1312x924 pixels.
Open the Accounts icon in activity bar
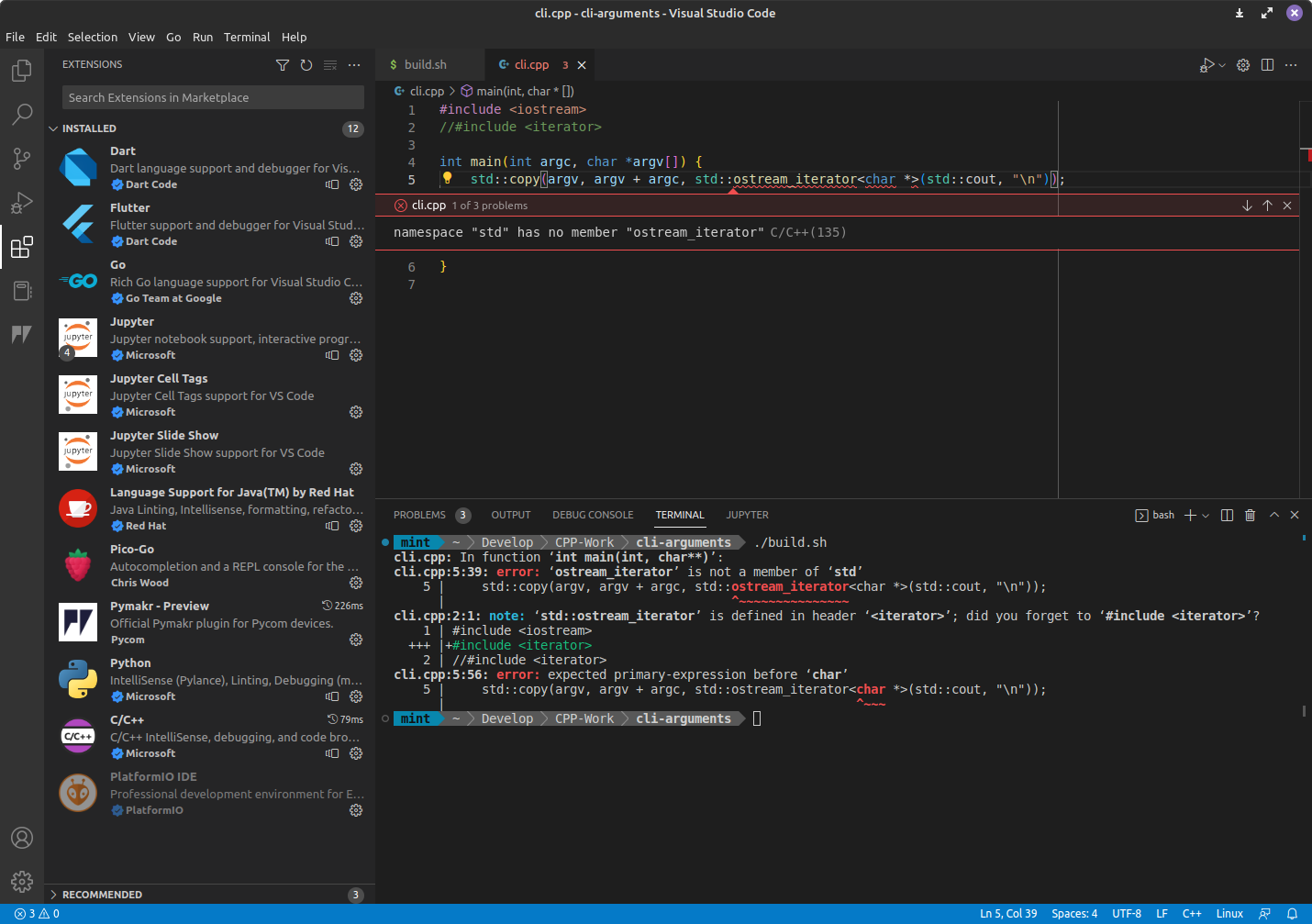click(22, 838)
